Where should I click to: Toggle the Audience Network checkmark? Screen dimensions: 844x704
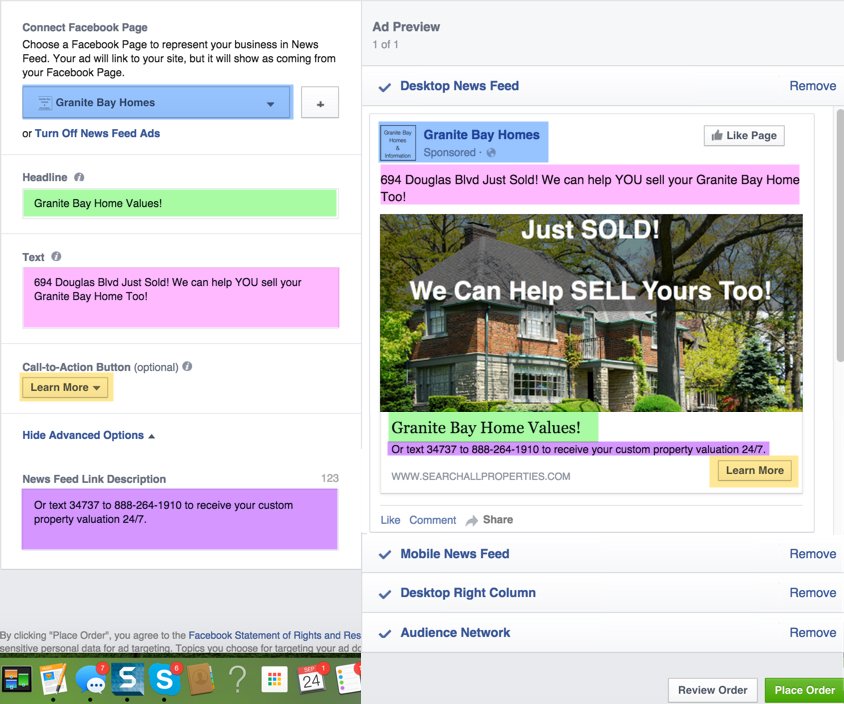pos(384,633)
